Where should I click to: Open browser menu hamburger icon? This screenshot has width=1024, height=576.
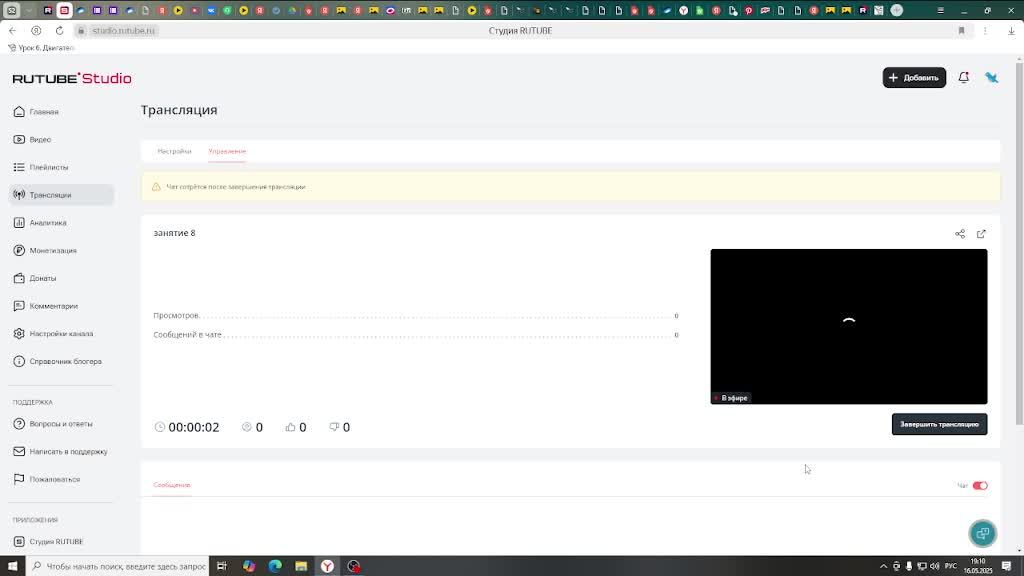[x=940, y=10]
